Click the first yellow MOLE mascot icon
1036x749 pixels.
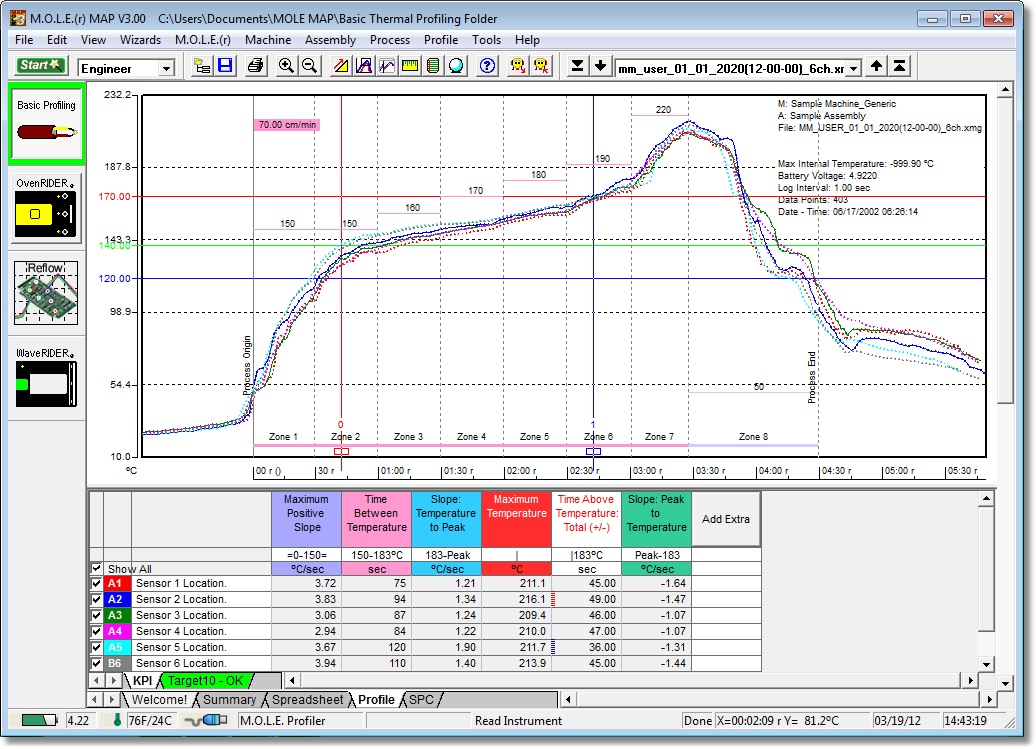coord(518,65)
